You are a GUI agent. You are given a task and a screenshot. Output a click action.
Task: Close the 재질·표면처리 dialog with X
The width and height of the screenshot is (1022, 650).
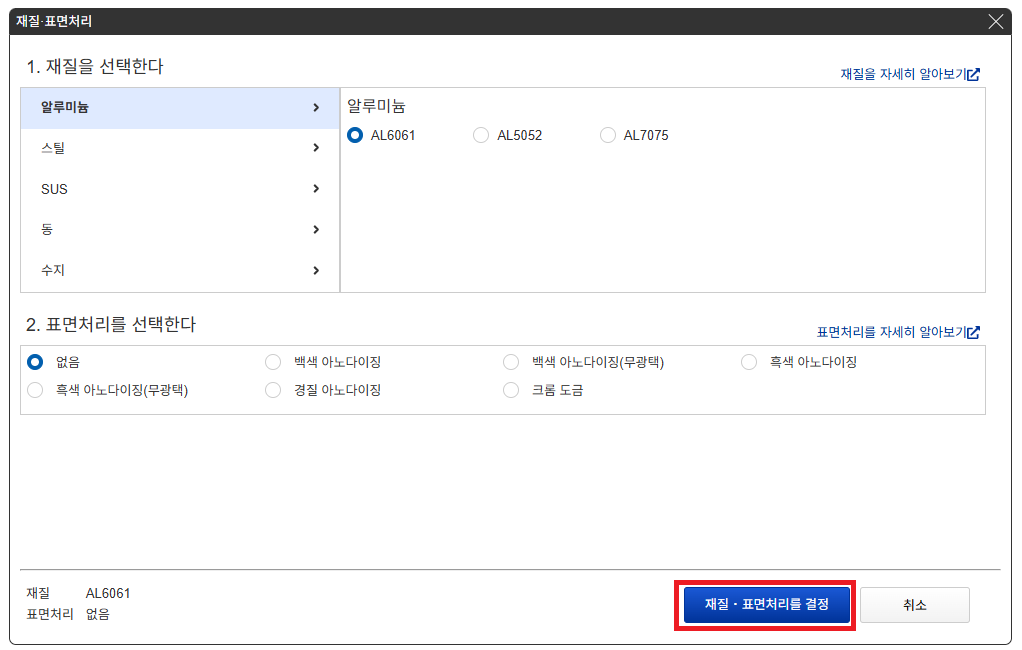click(x=996, y=21)
